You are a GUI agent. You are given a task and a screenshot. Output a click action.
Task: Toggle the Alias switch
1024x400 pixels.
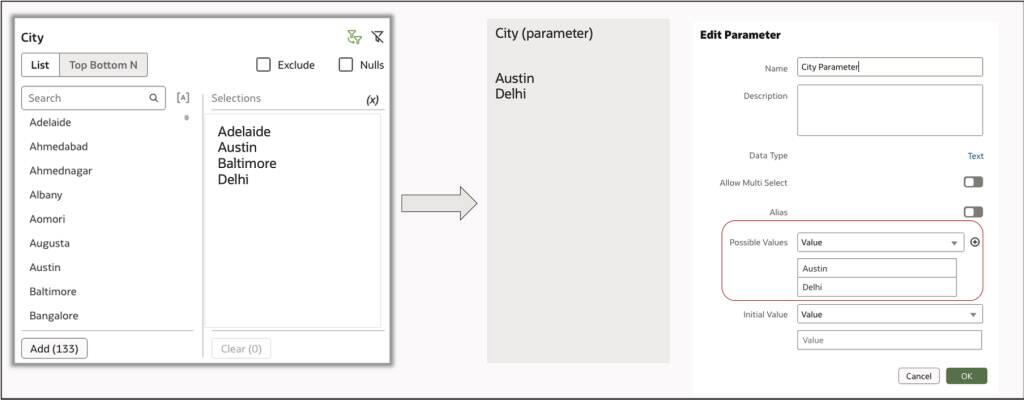tap(973, 212)
